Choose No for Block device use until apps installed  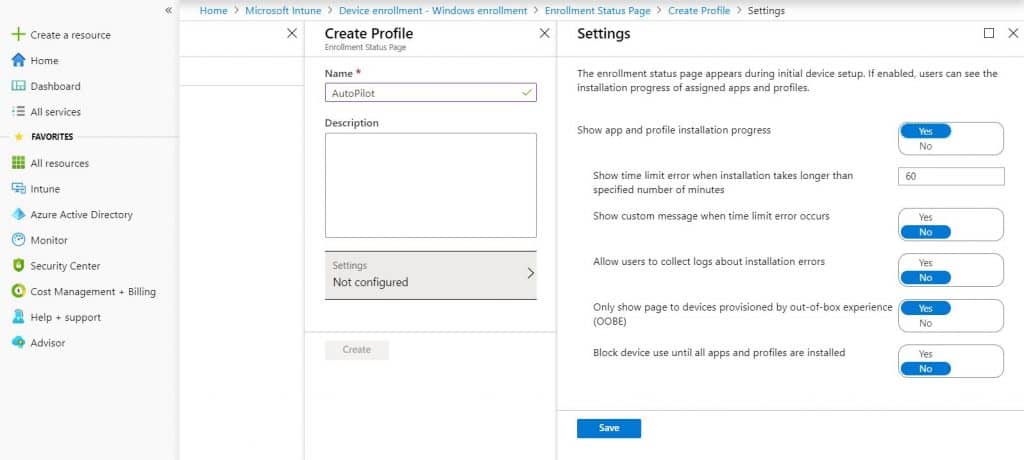(x=925, y=369)
